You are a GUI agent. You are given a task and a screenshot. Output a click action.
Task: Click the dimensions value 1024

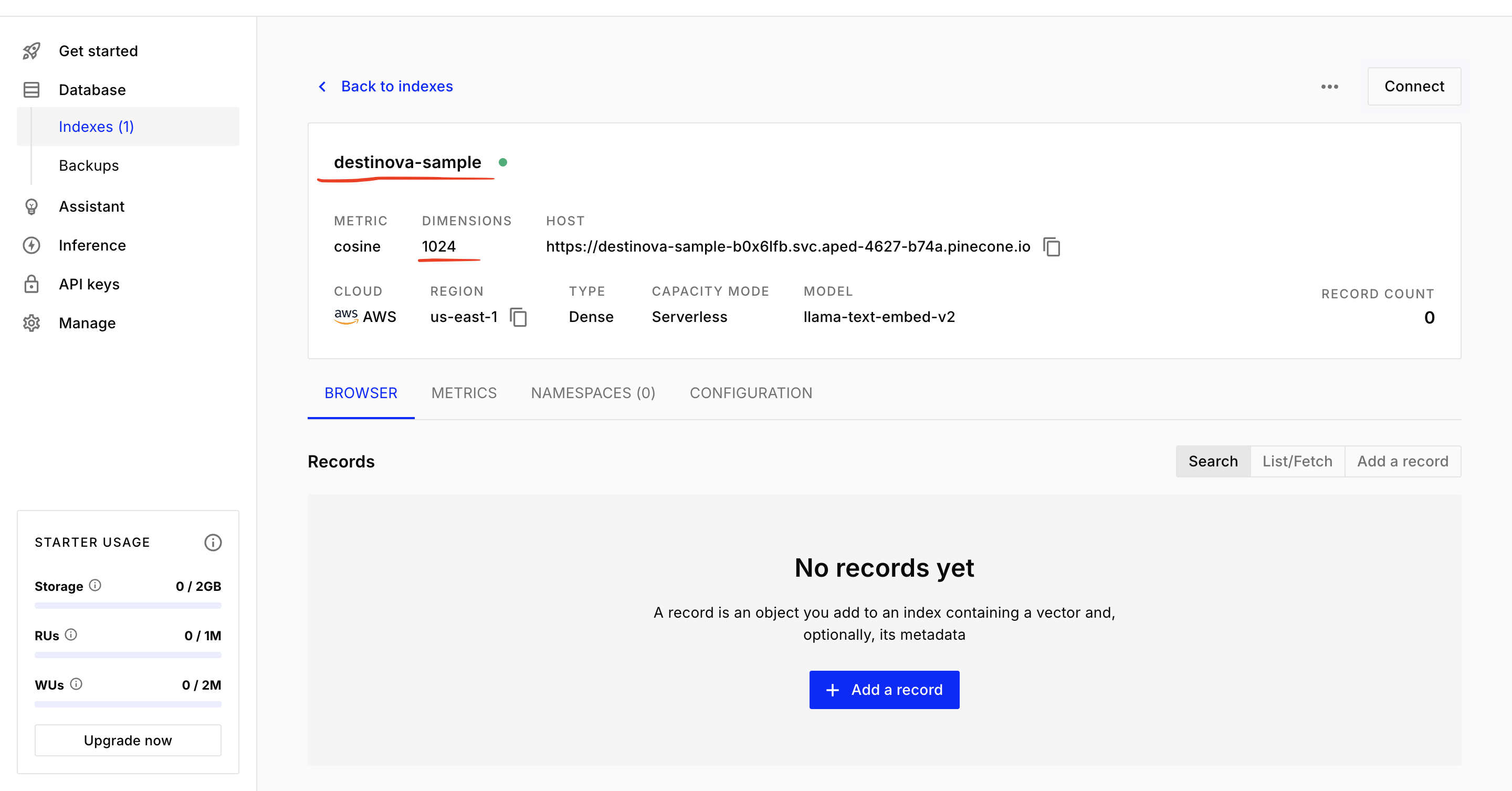438,247
